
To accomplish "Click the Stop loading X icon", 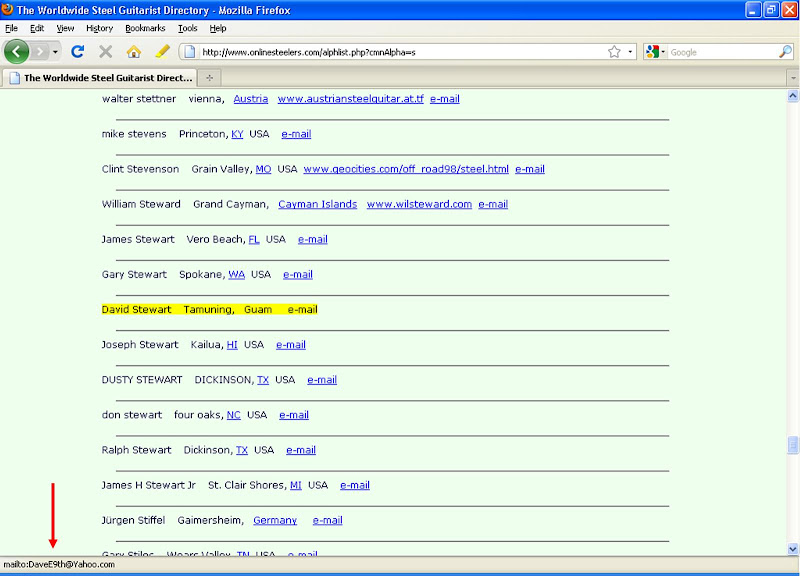I will point(106,52).
